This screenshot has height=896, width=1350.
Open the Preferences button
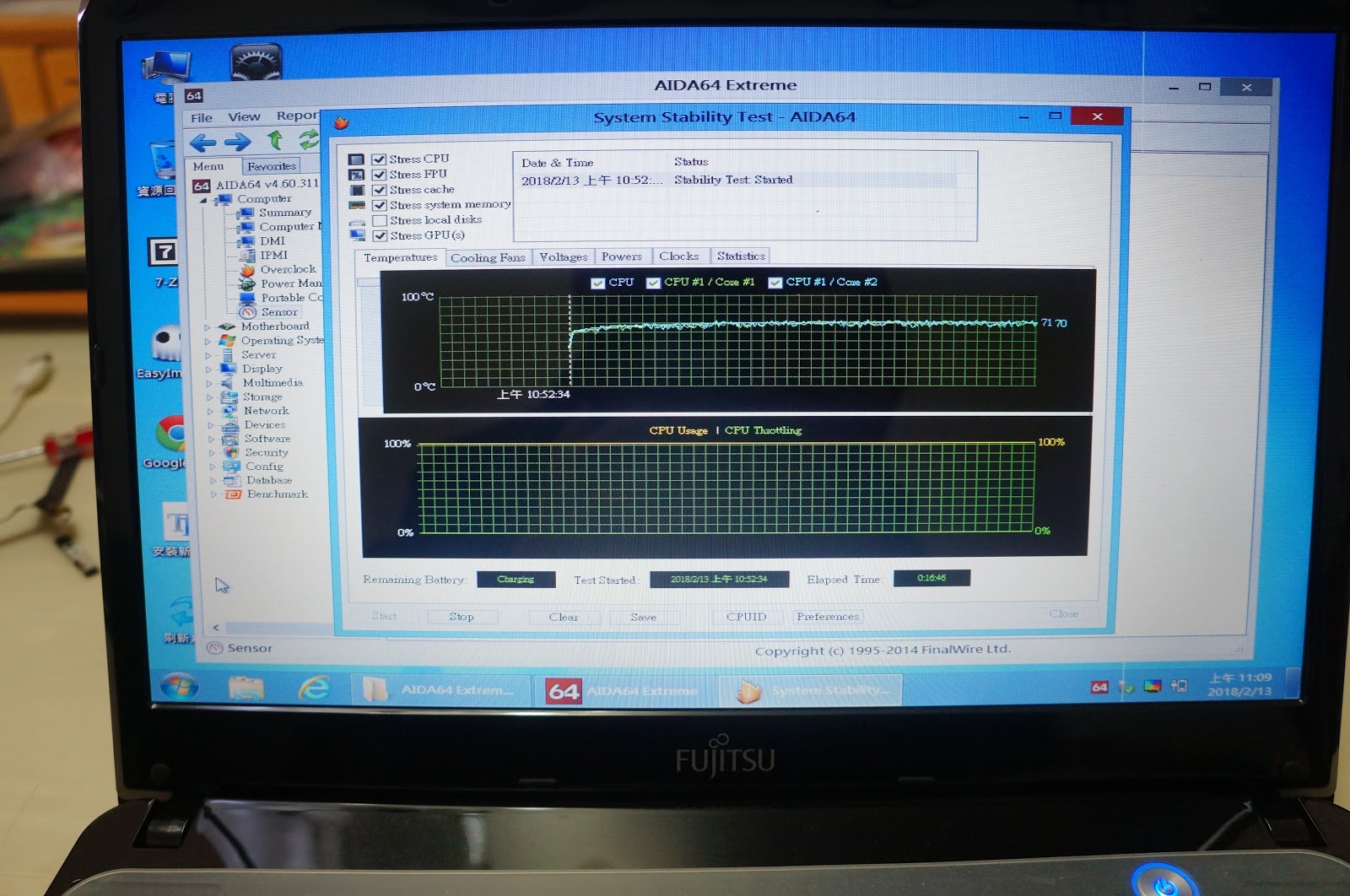(x=828, y=617)
